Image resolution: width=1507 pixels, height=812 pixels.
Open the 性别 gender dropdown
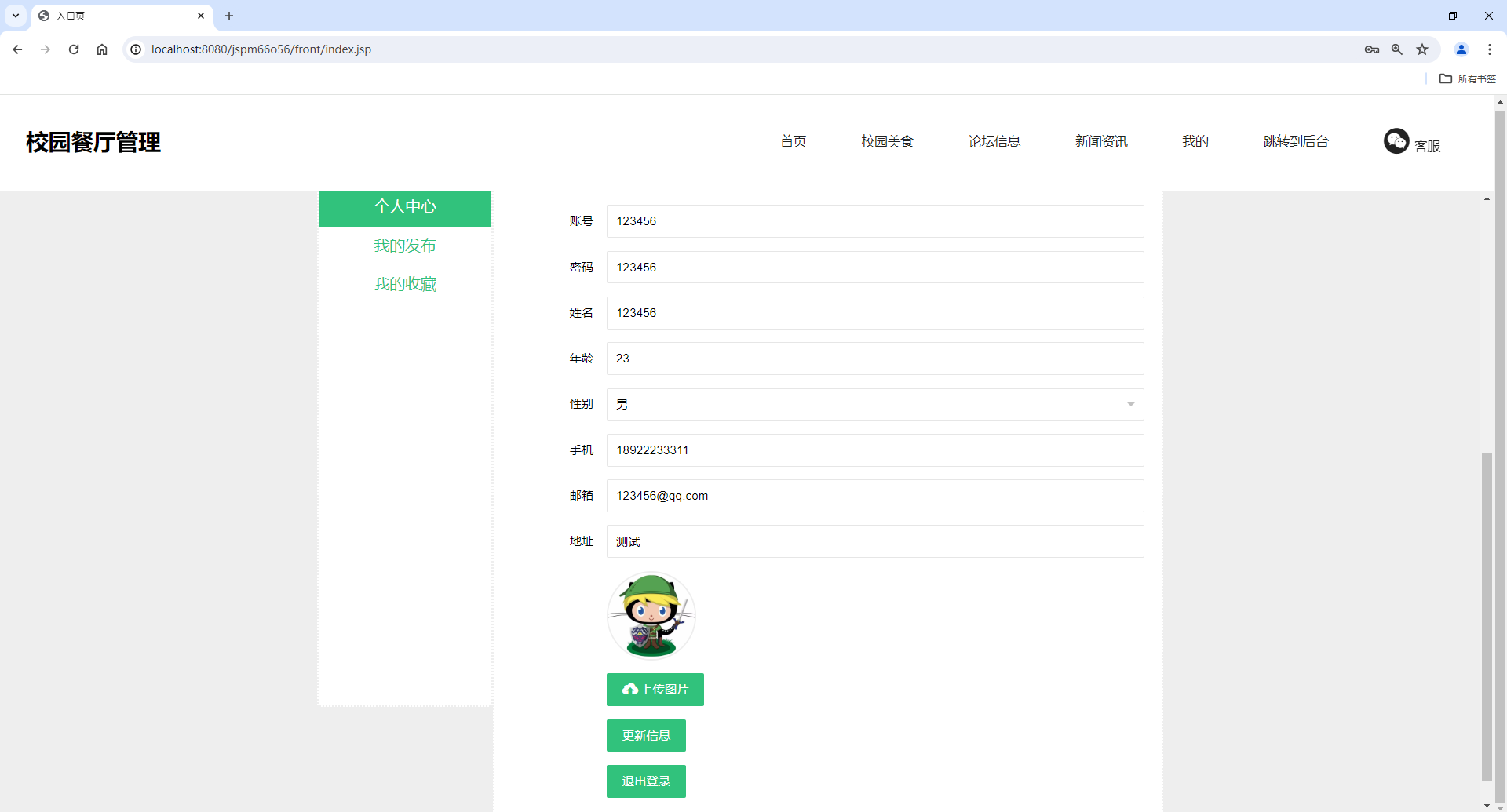(1130, 404)
